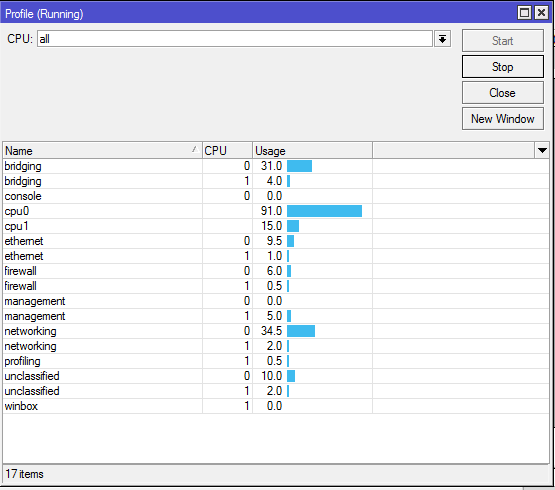This screenshot has width=555, height=490.
Task: Select the cpu1 row
Action: click(276, 226)
